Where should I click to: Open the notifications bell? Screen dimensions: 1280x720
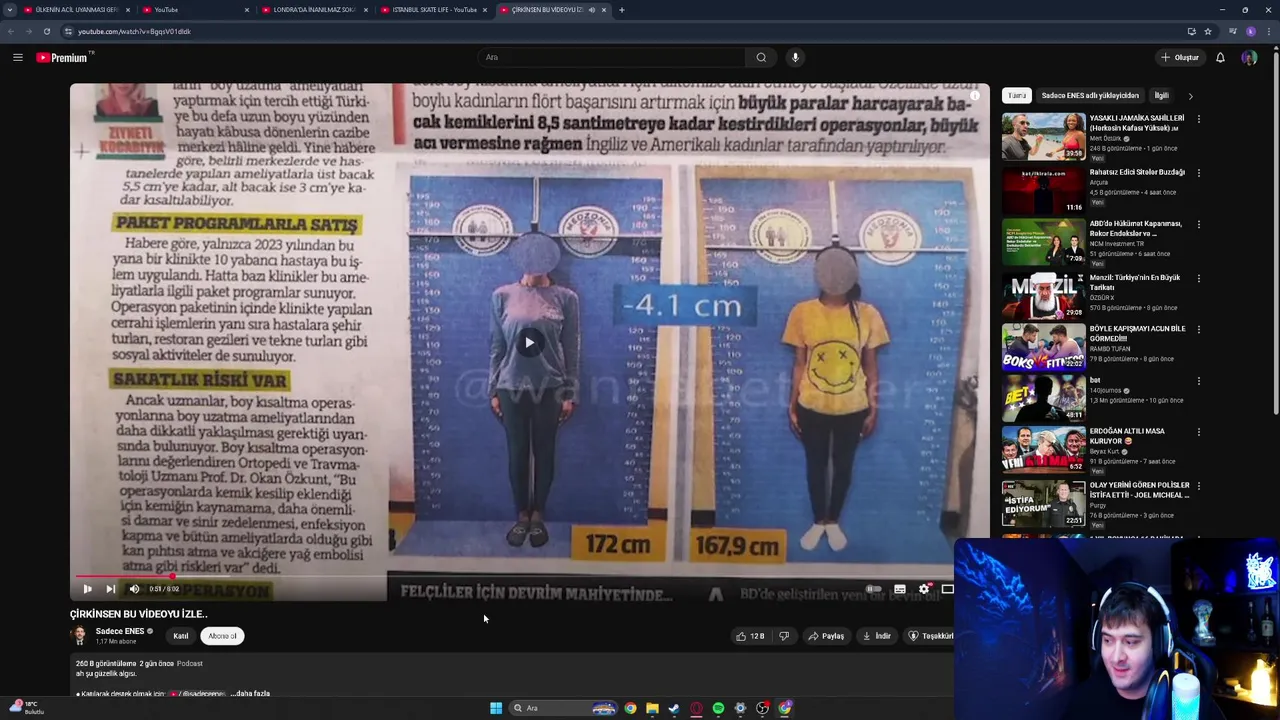coord(1220,57)
